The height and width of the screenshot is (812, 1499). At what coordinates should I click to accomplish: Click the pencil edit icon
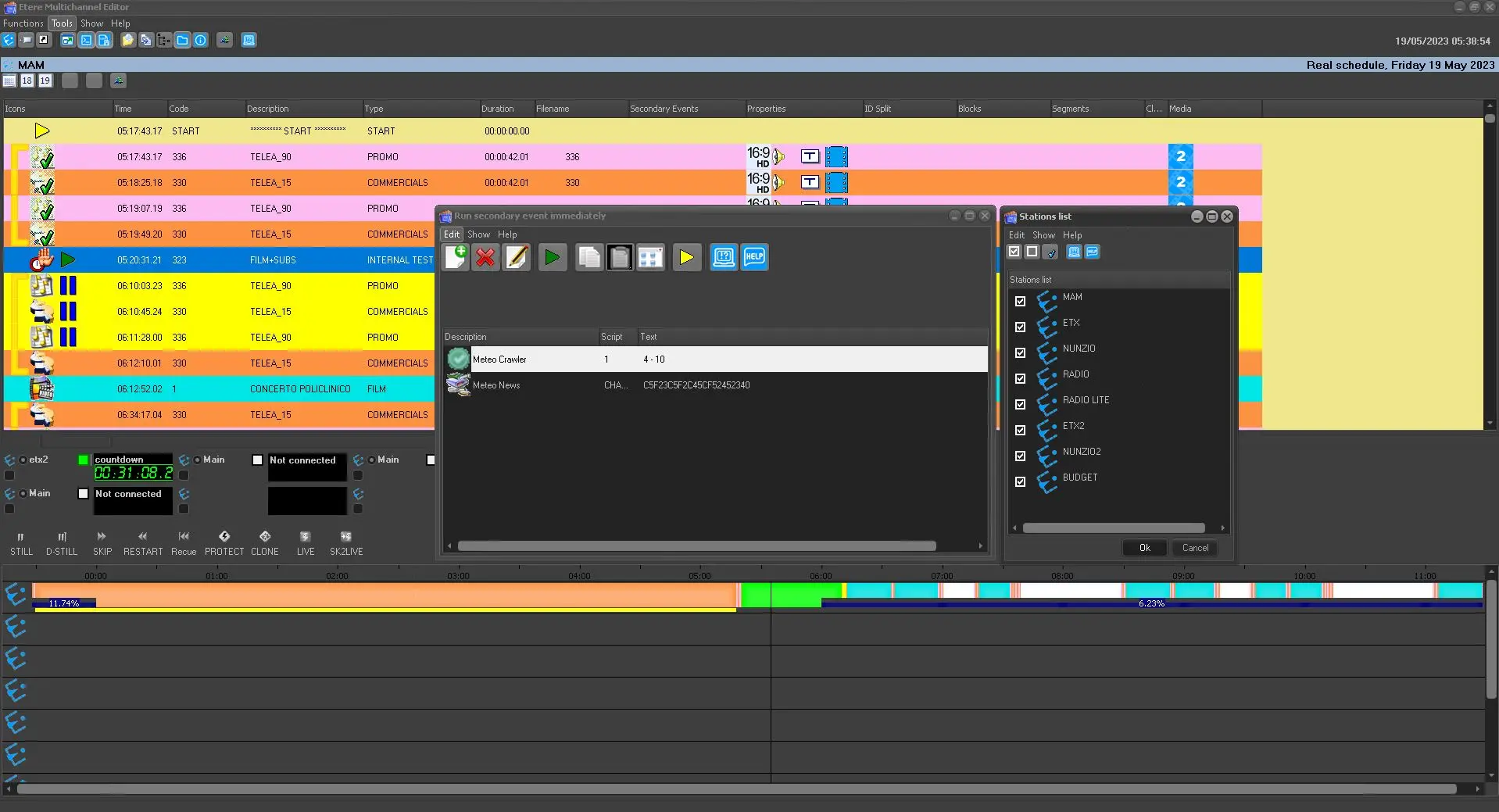(517, 257)
